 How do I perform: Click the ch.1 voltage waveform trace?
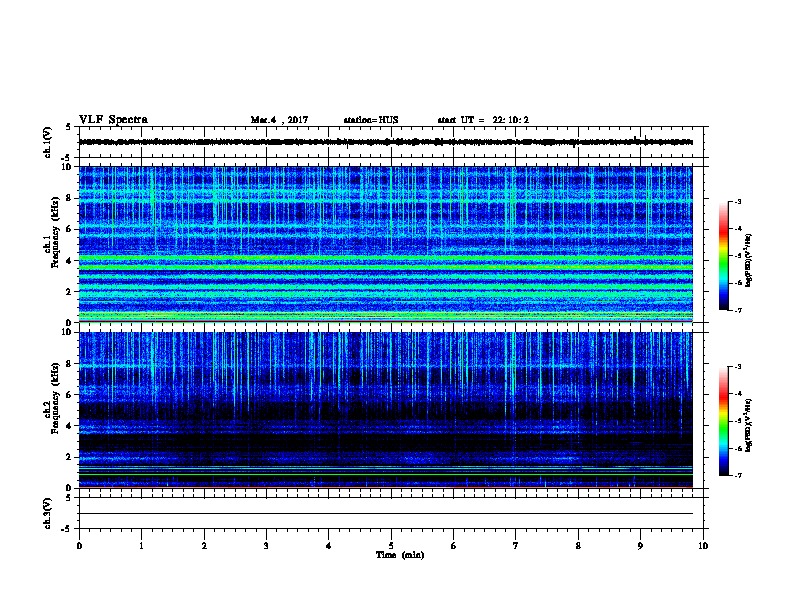tap(386, 142)
